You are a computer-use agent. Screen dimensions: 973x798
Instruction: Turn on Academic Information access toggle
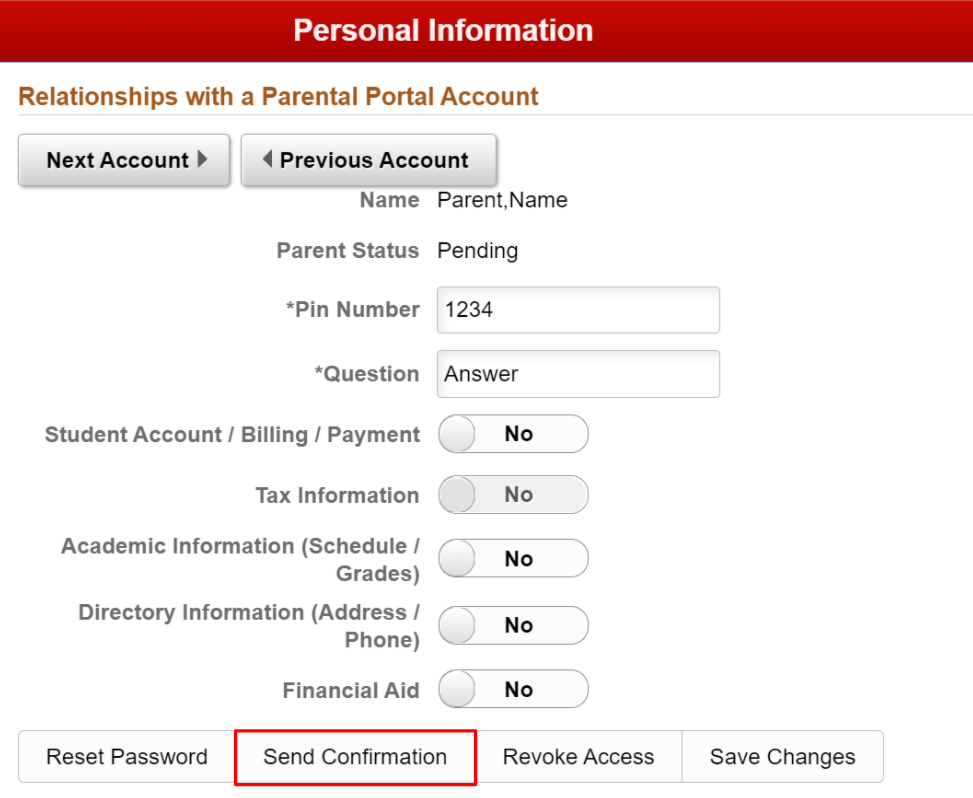513,559
